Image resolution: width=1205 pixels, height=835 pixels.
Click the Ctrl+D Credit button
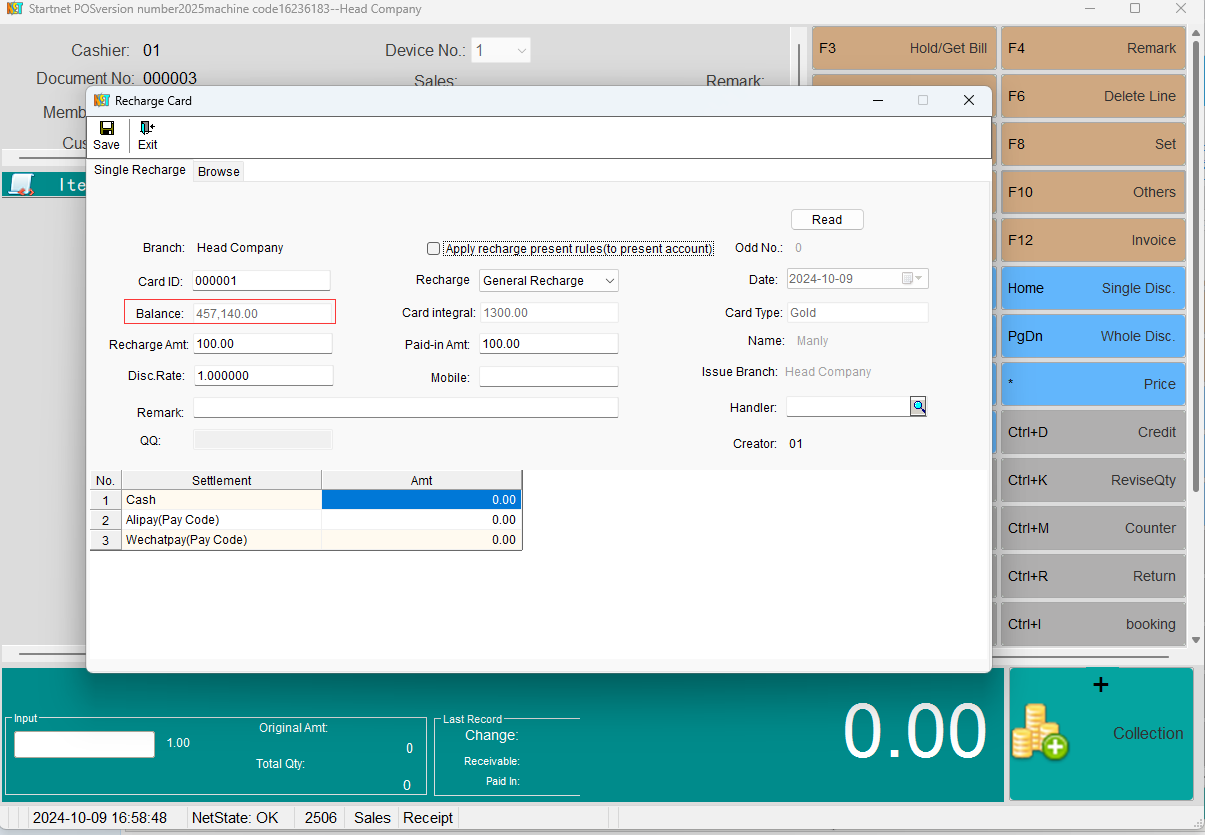point(1093,432)
